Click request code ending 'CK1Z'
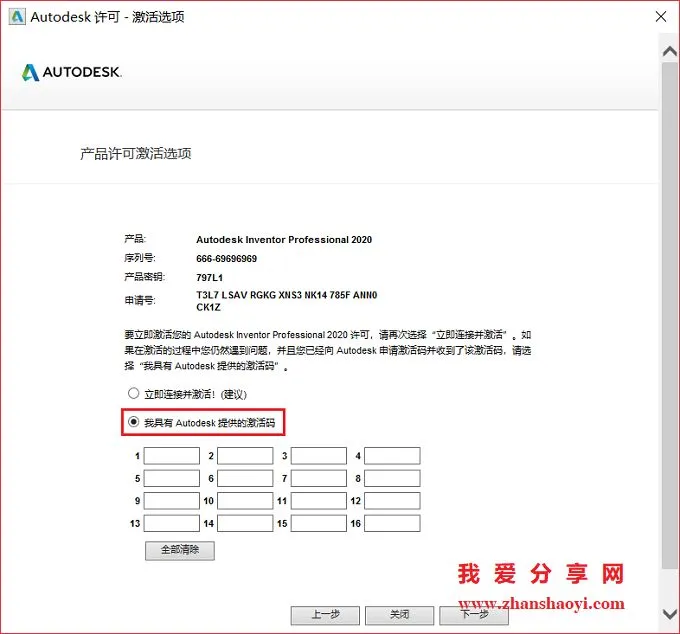 208,307
